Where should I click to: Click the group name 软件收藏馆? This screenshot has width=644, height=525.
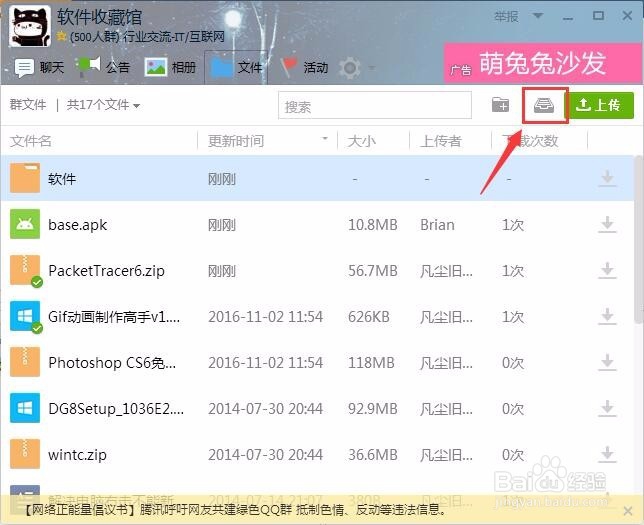coord(99,17)
